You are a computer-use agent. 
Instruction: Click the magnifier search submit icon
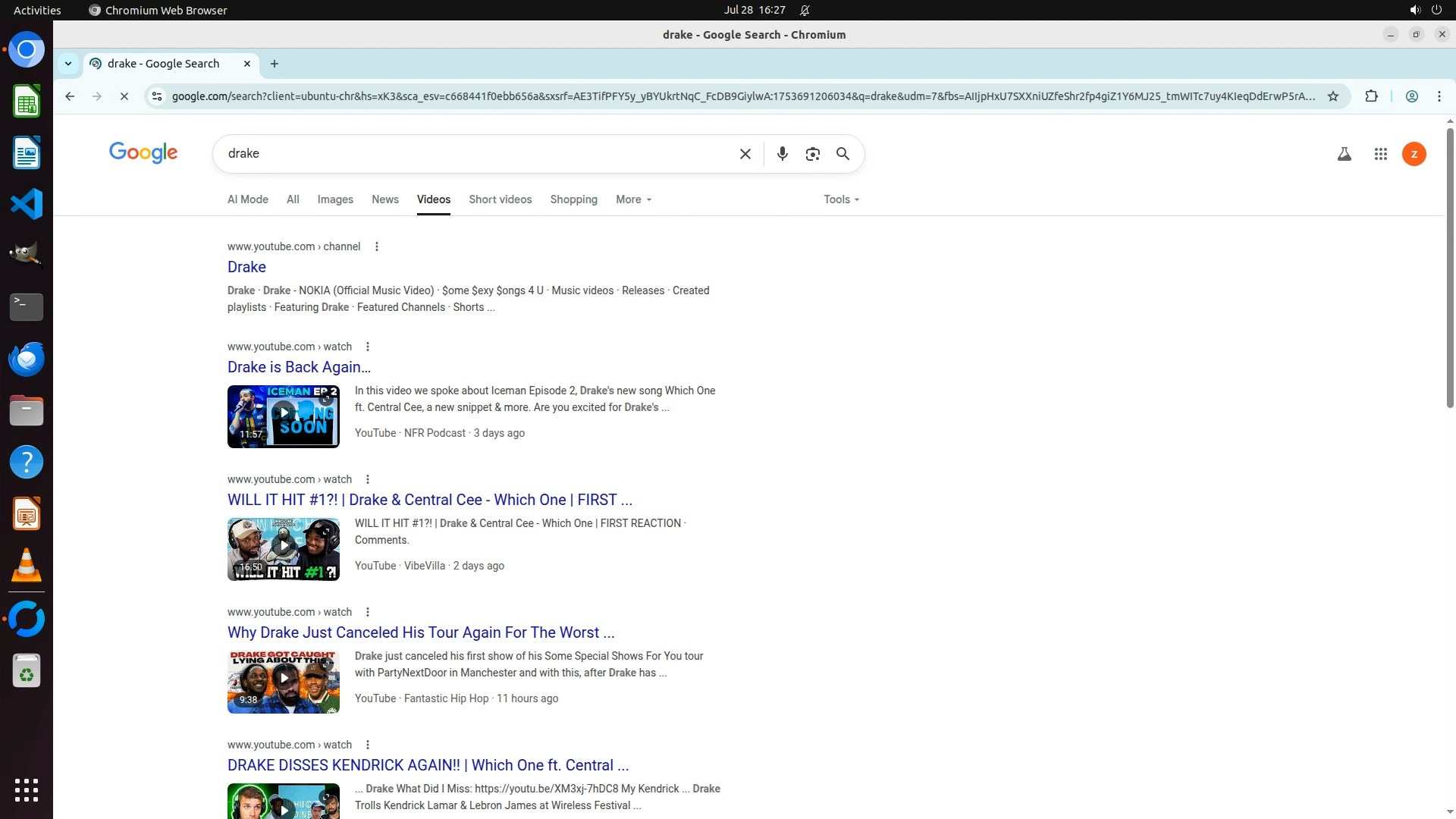click(x=843, y=154)
